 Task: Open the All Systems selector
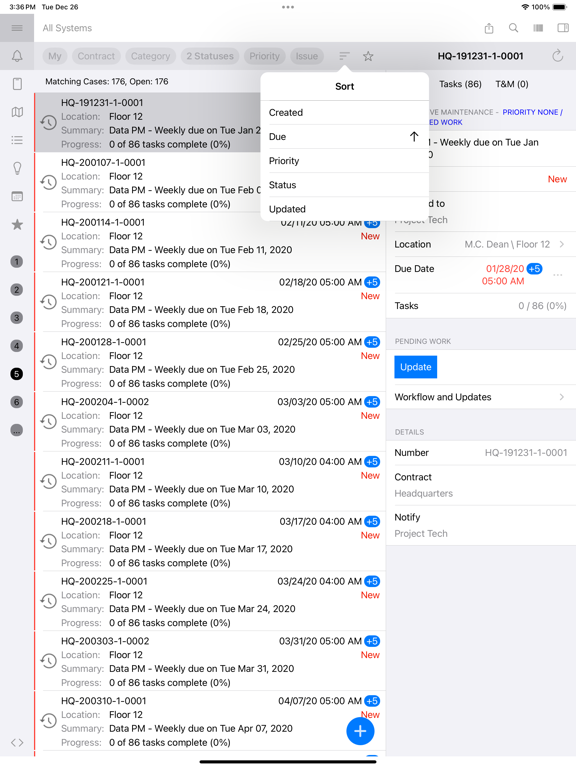67,28
